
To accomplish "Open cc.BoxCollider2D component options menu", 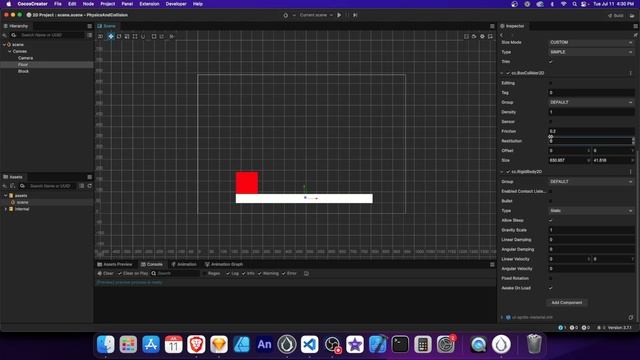I will [x=631, y=73].
